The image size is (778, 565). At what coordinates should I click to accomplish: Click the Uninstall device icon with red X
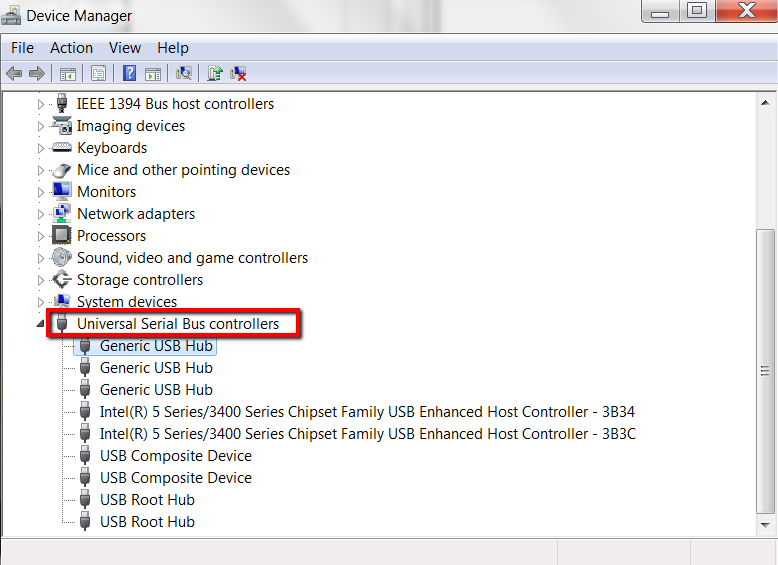click(x=238, y=73)
